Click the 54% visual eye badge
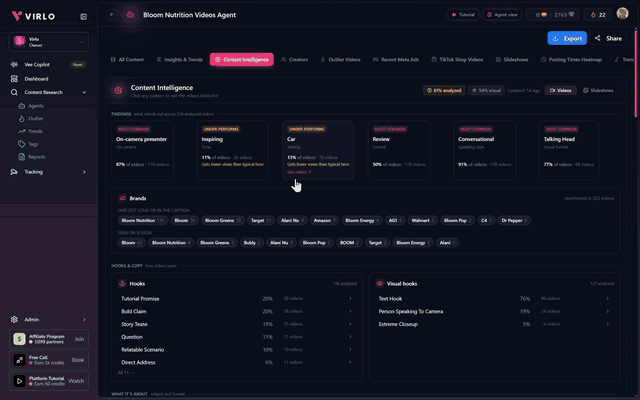Screen dimensions: 640x400 [486, 91]
